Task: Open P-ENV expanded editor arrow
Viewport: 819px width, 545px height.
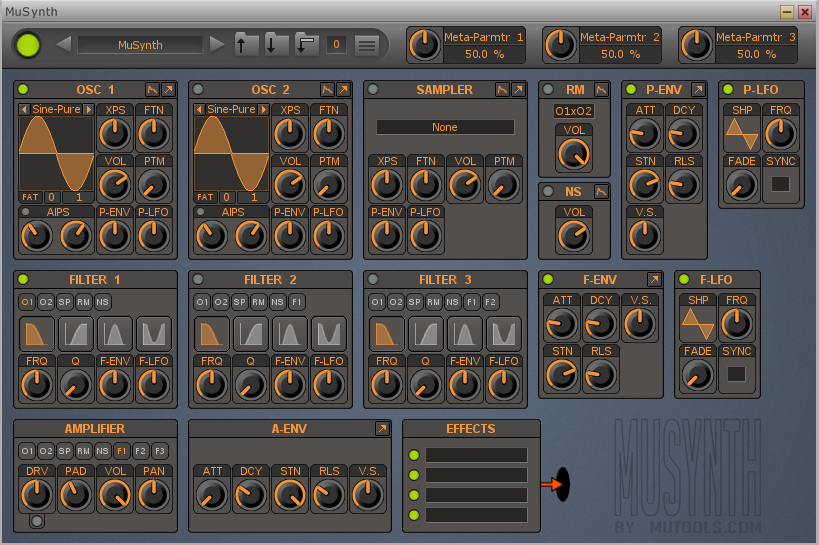Action: tap(698, 89)
